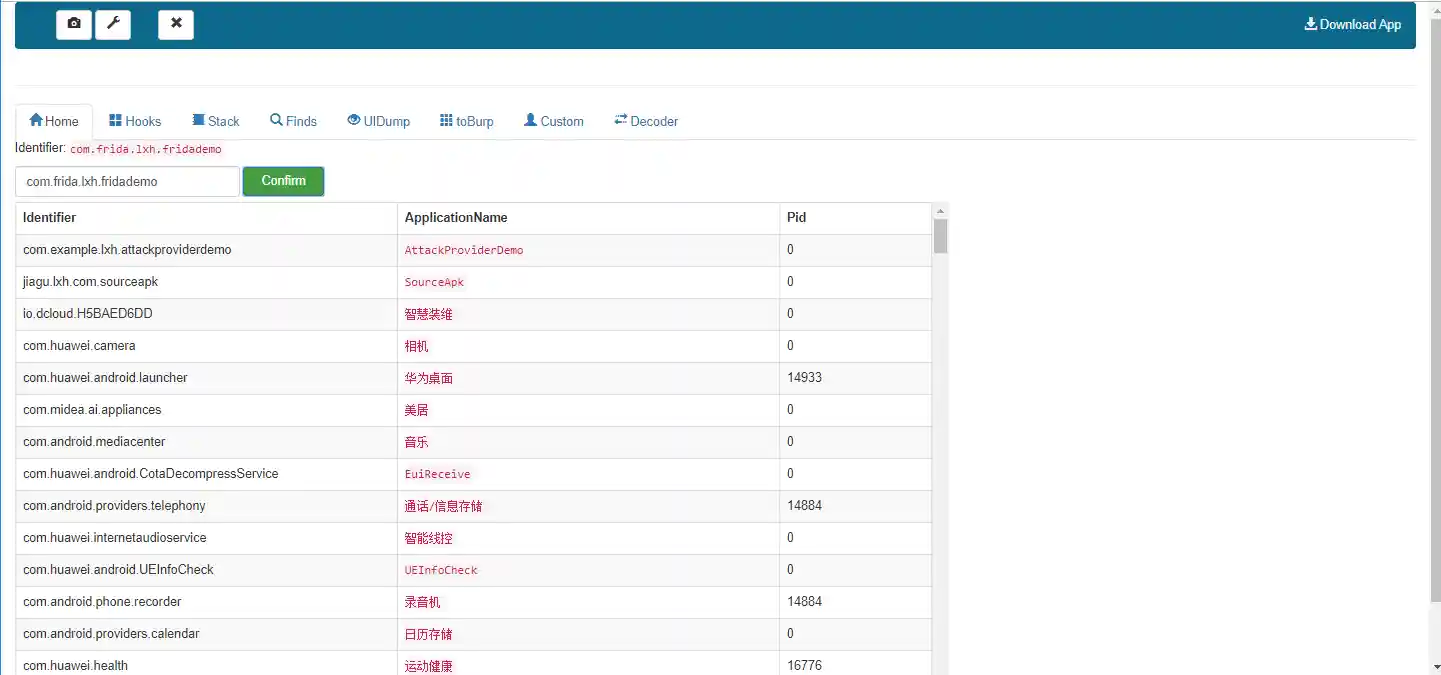Select the Decoder tab
The width and height of the screenshot is (1441, 675).
(646, 121)
